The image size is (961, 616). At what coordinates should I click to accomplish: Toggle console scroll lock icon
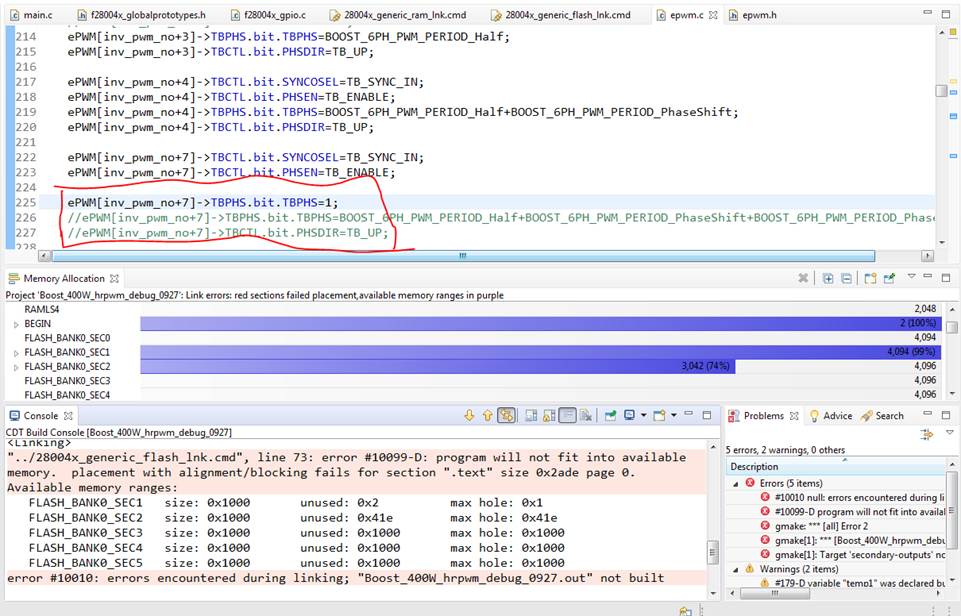pyautogui.click(x=549, y=416)
